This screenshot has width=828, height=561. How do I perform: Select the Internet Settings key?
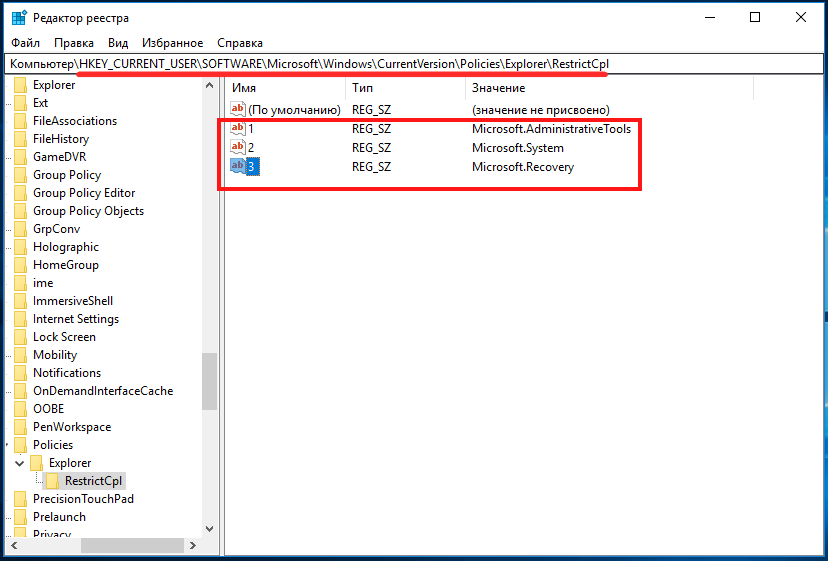click(76, 320)
